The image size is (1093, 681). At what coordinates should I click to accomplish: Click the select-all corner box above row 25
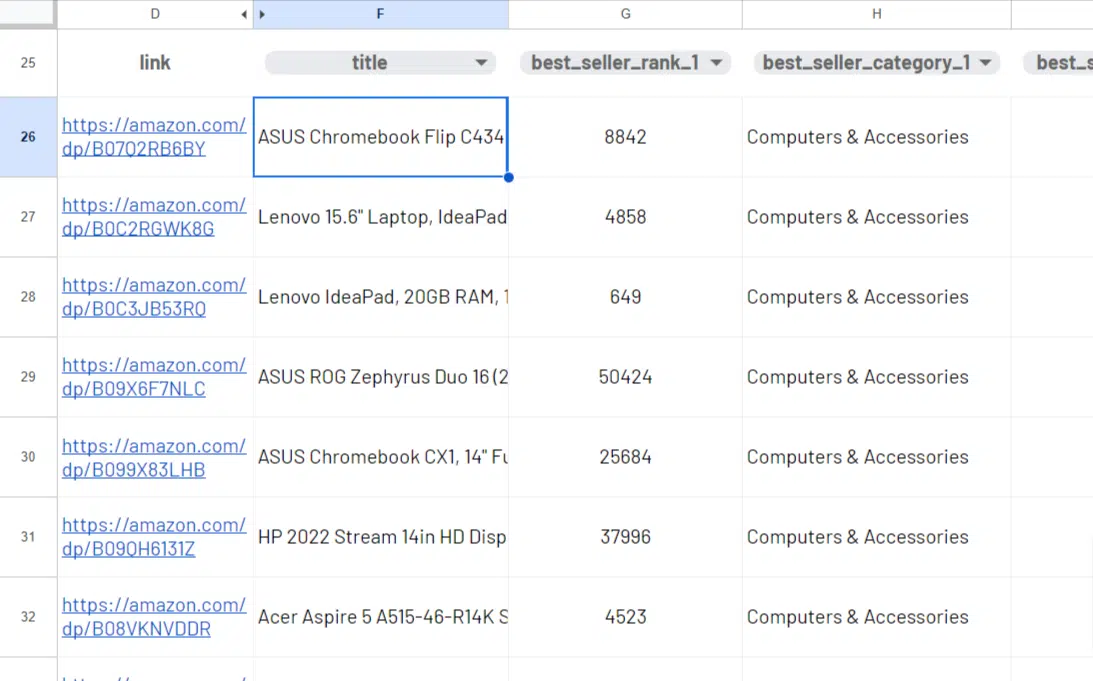[x=28, y=14]
